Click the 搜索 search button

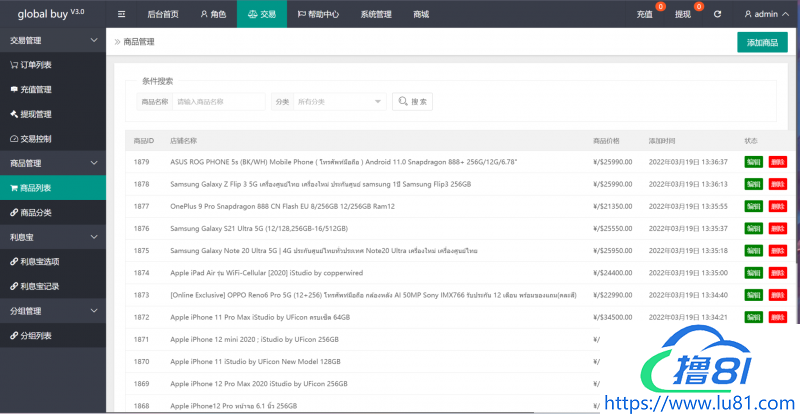tap(412, 101)
